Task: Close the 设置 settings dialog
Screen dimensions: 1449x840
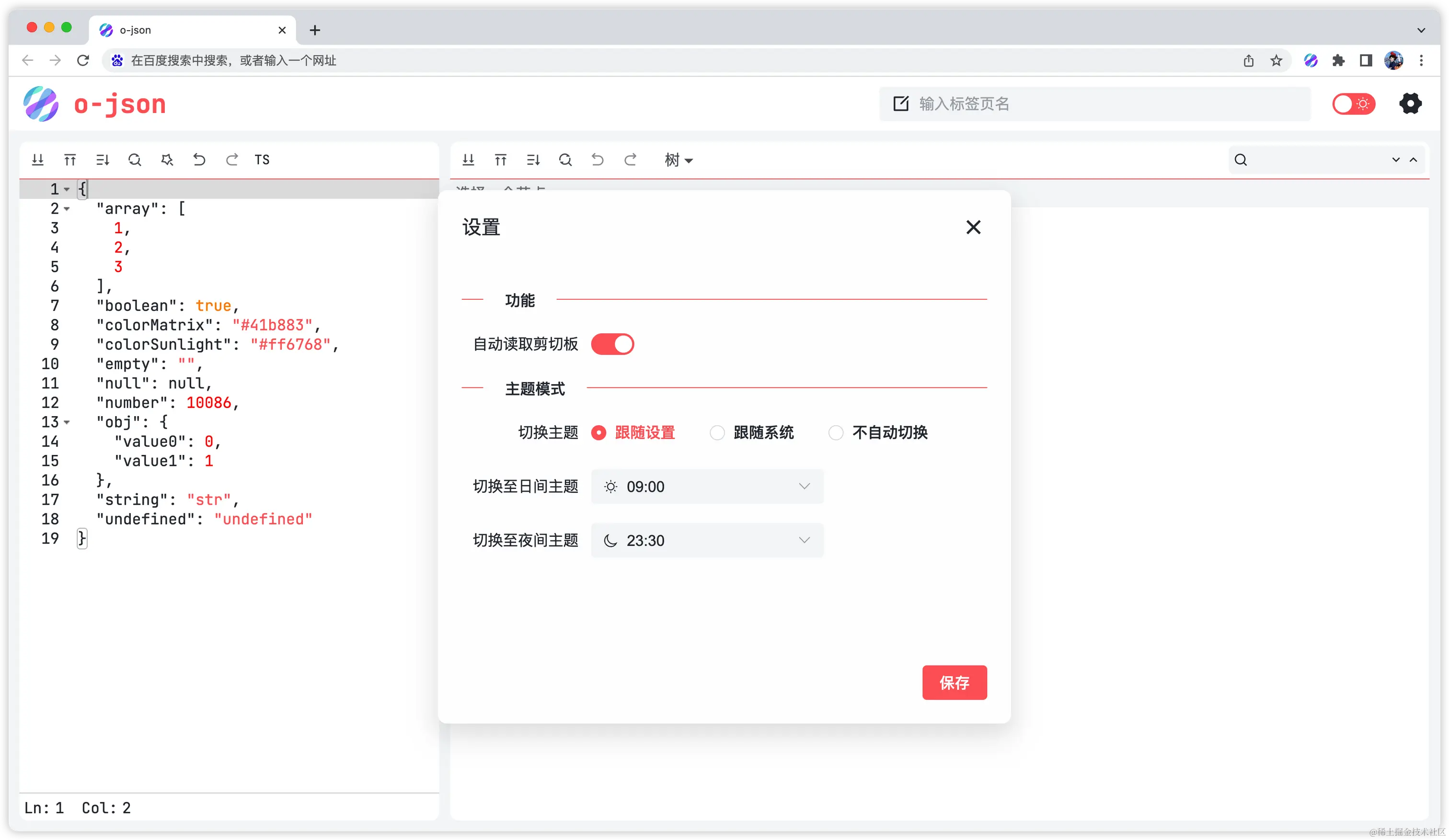Action: point(973,227)
